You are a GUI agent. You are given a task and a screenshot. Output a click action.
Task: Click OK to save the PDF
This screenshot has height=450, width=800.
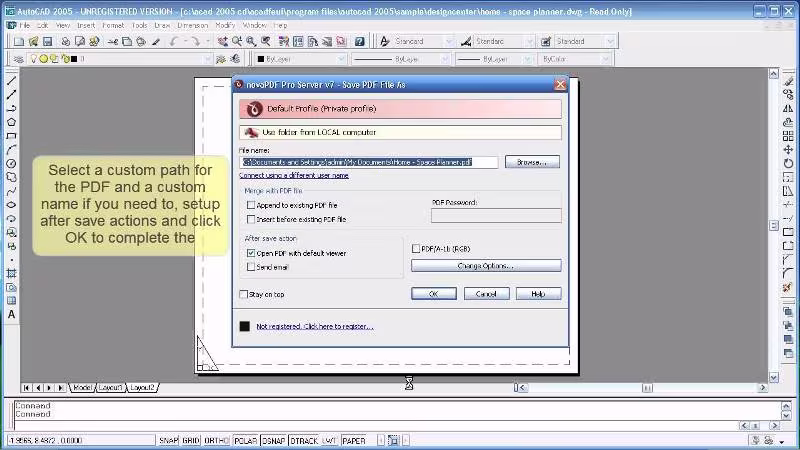coord(434,294)
